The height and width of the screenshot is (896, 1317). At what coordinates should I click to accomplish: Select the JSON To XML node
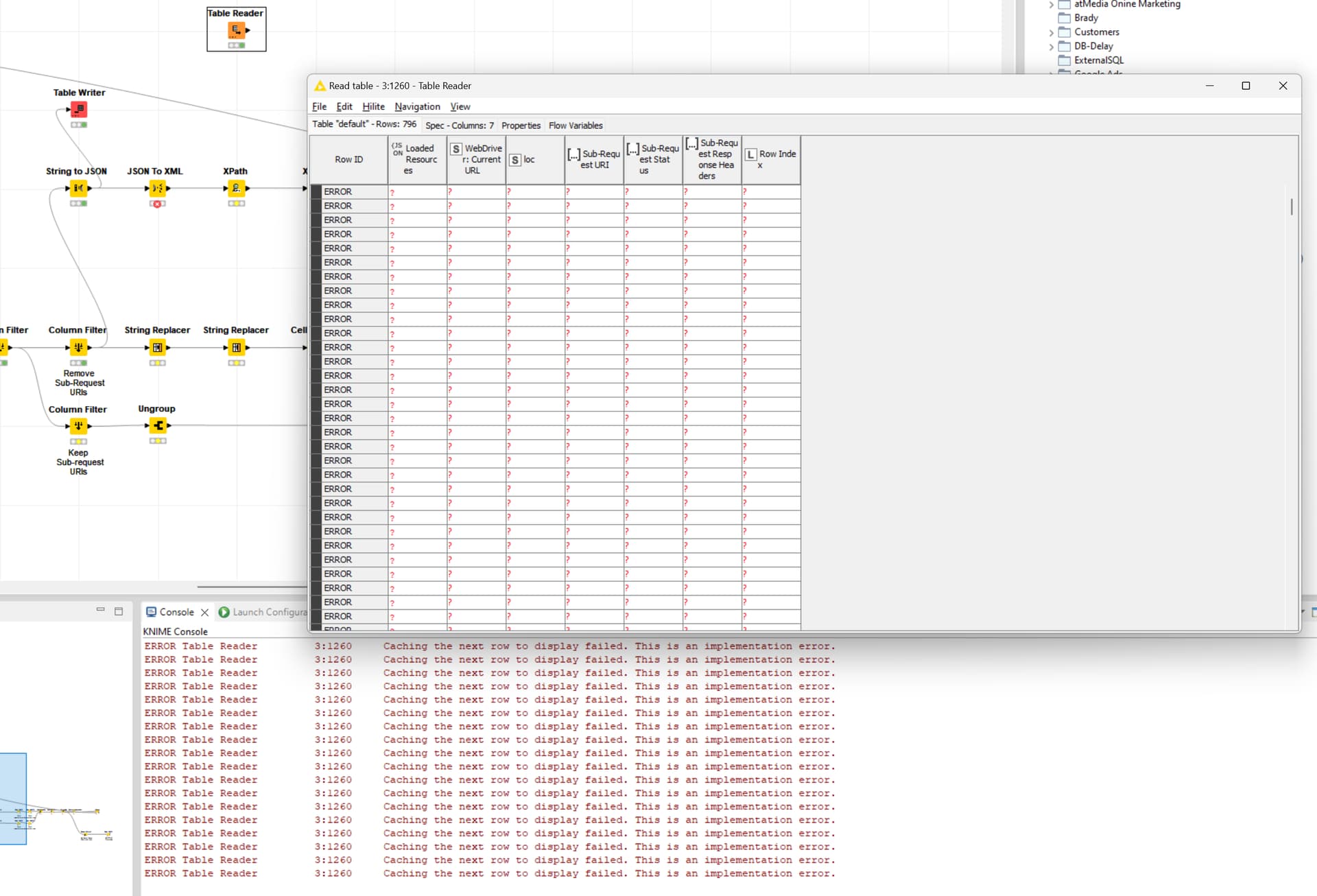pos(157,188)
